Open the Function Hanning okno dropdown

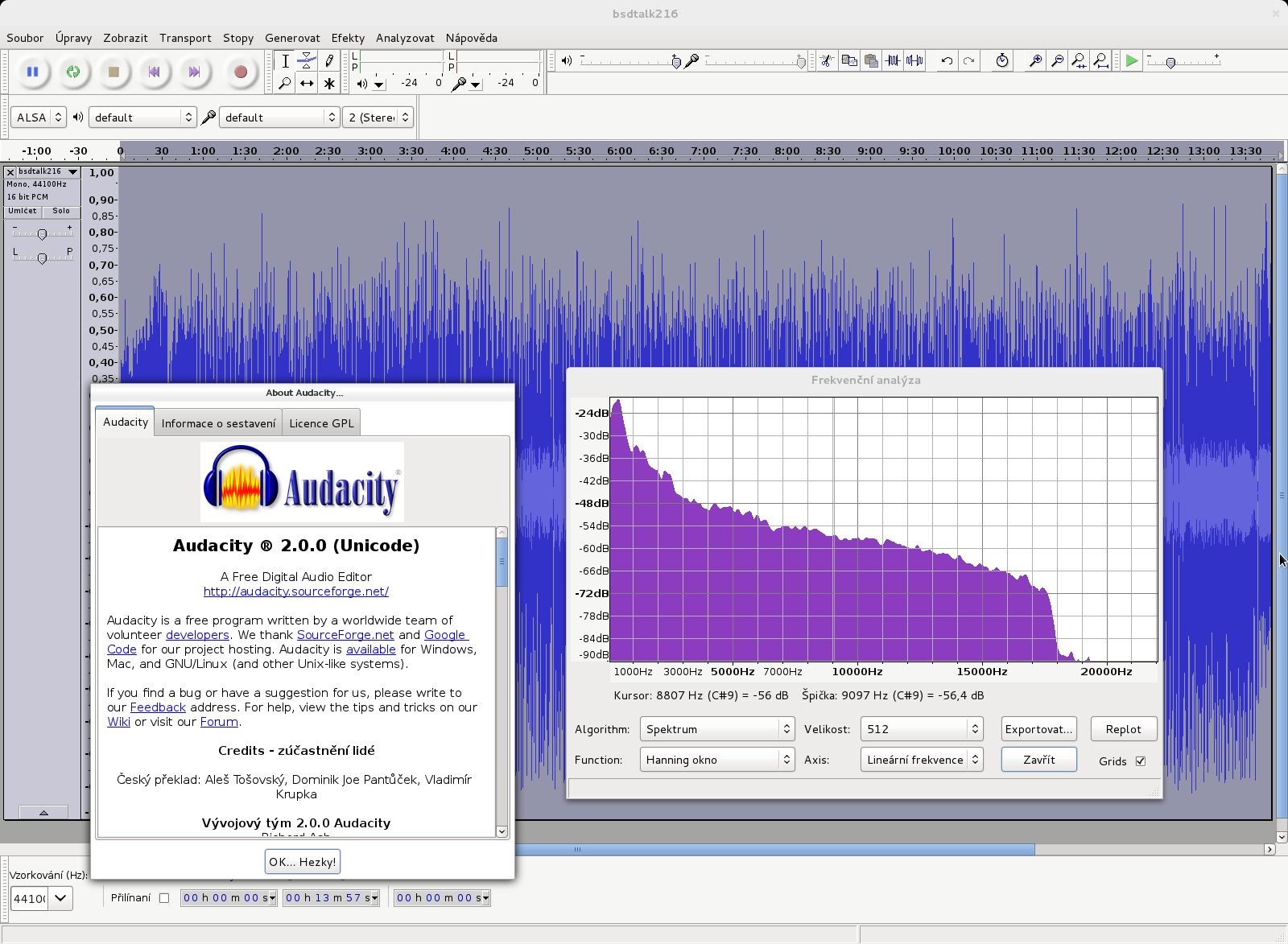pos(717,760)
